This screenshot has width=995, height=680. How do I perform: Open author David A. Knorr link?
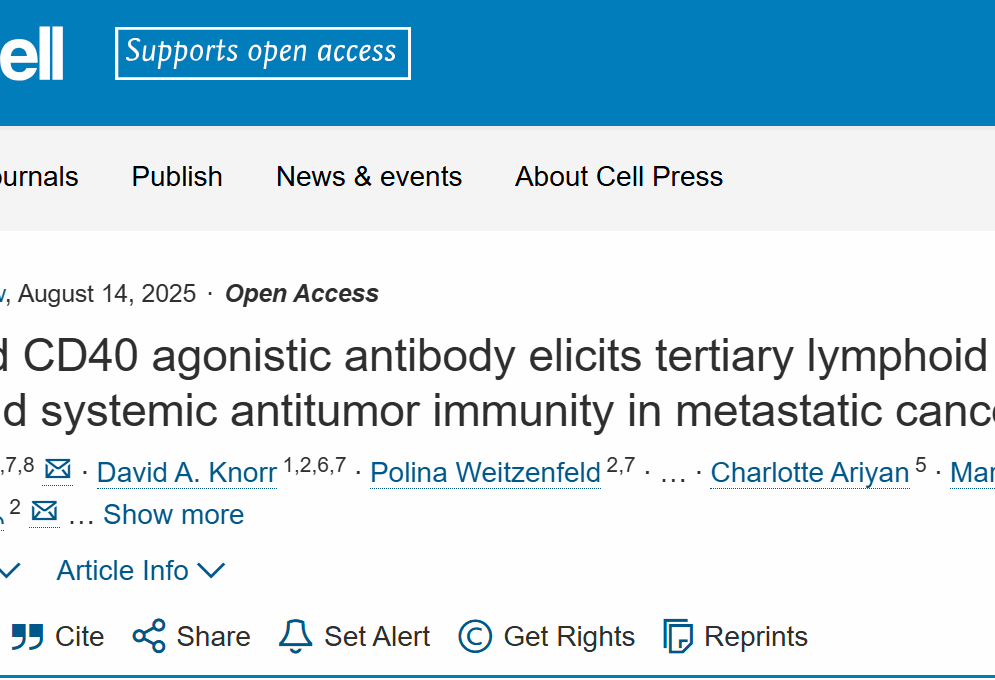coord(187,473)
